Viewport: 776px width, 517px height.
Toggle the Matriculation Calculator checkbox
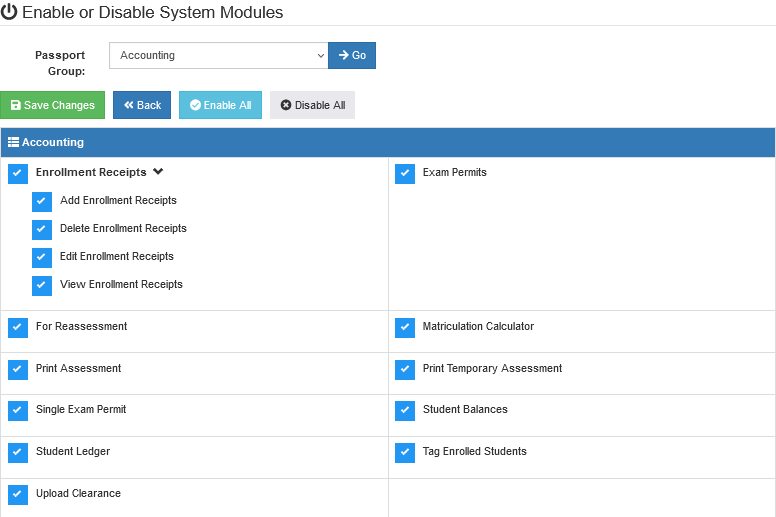pyautogui.click(x=405, y=328)
